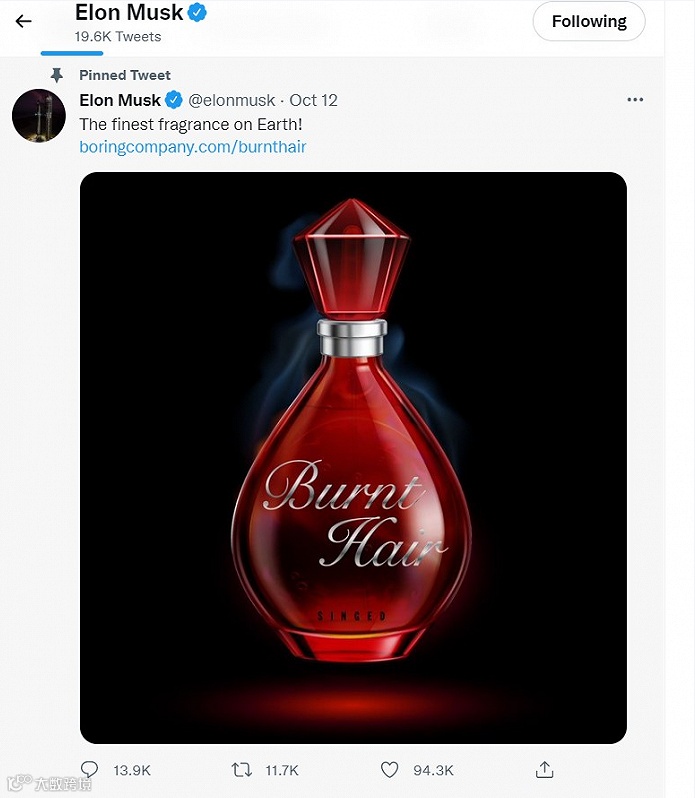Click the reply speech bubble icon

click(x=90, y=769)
